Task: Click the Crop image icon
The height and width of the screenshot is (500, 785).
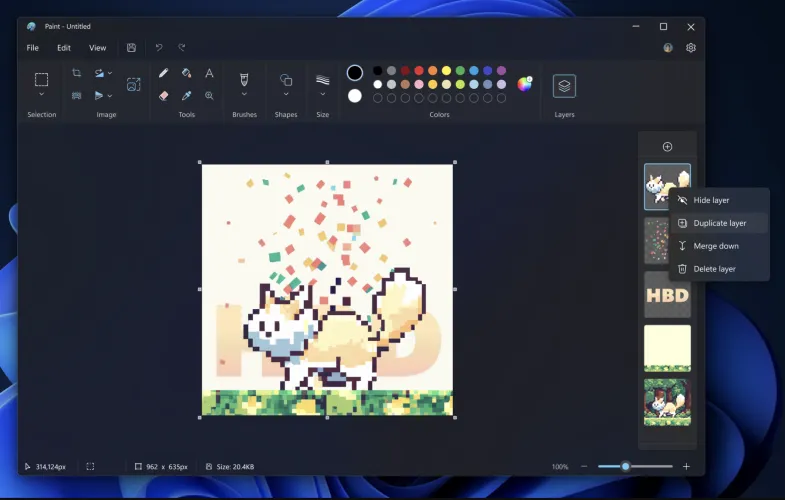Action: click(x=77, y=73)
